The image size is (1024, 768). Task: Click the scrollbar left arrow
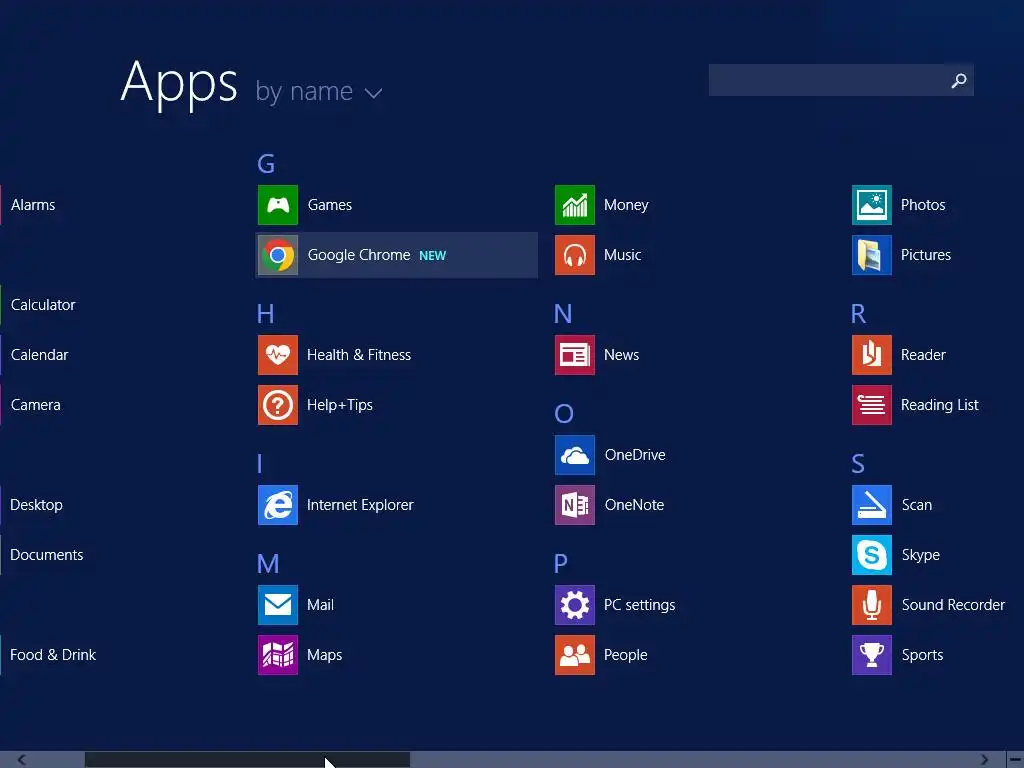22,760
